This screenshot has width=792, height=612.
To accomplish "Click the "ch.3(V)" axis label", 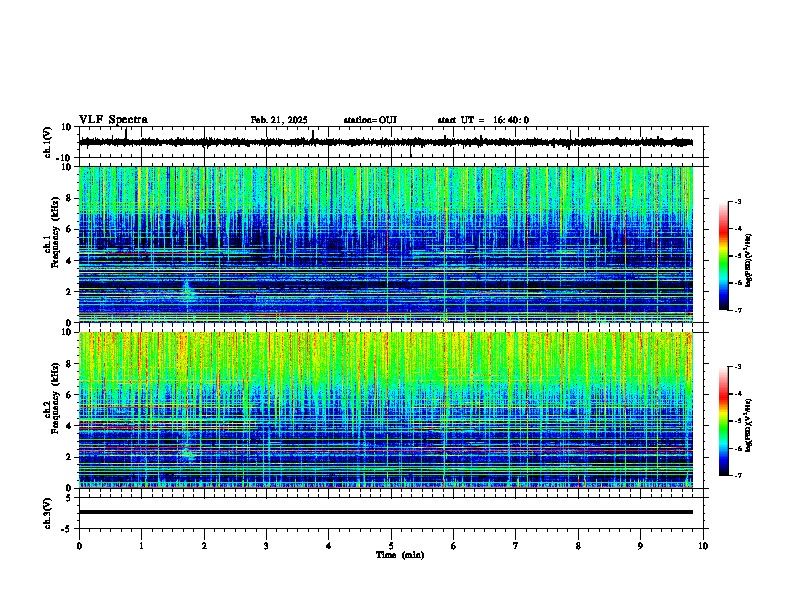I will pyautogui.click(x=48, y=513).
